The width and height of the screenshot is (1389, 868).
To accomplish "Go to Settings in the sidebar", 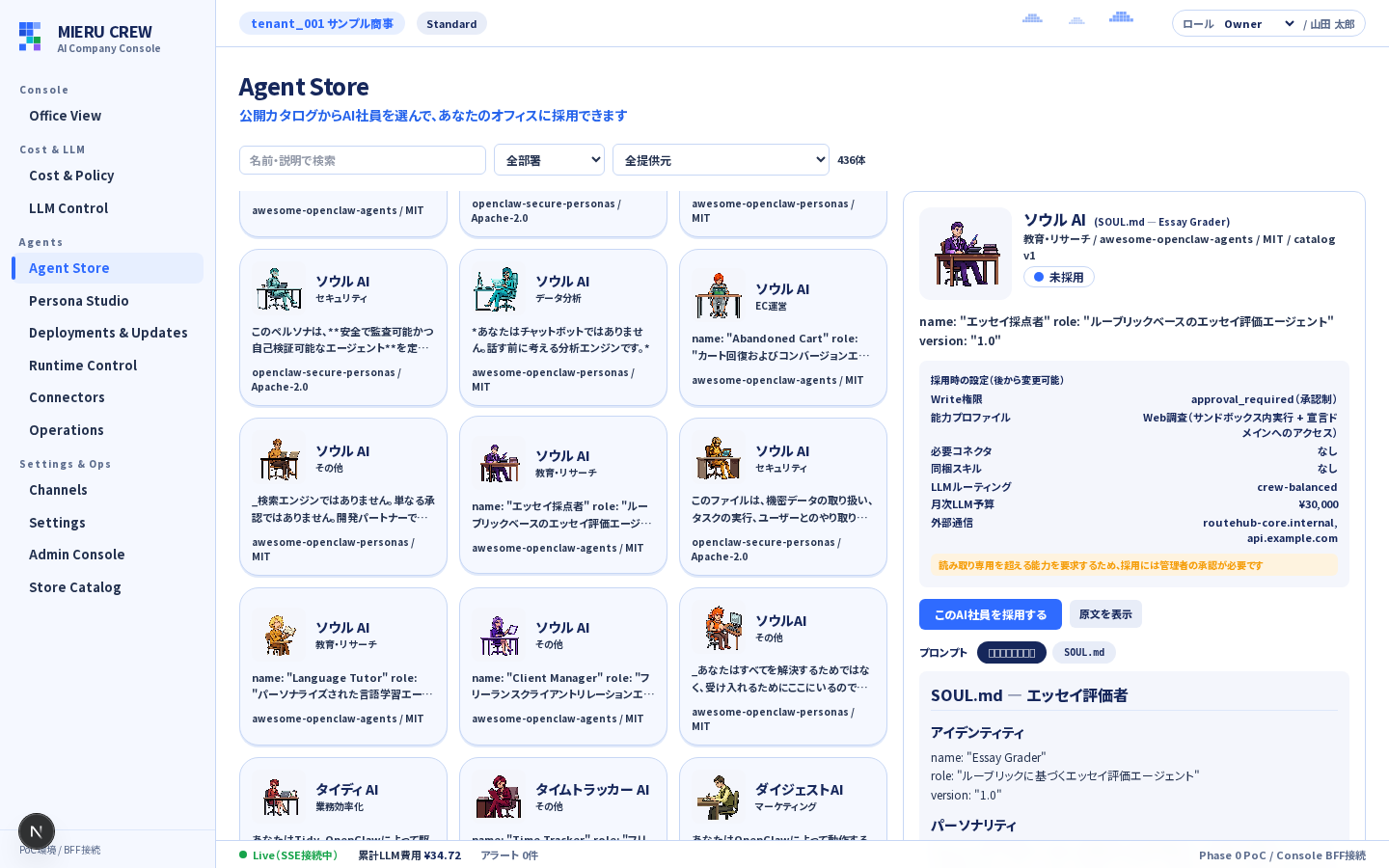I will [x=107, y=523].
